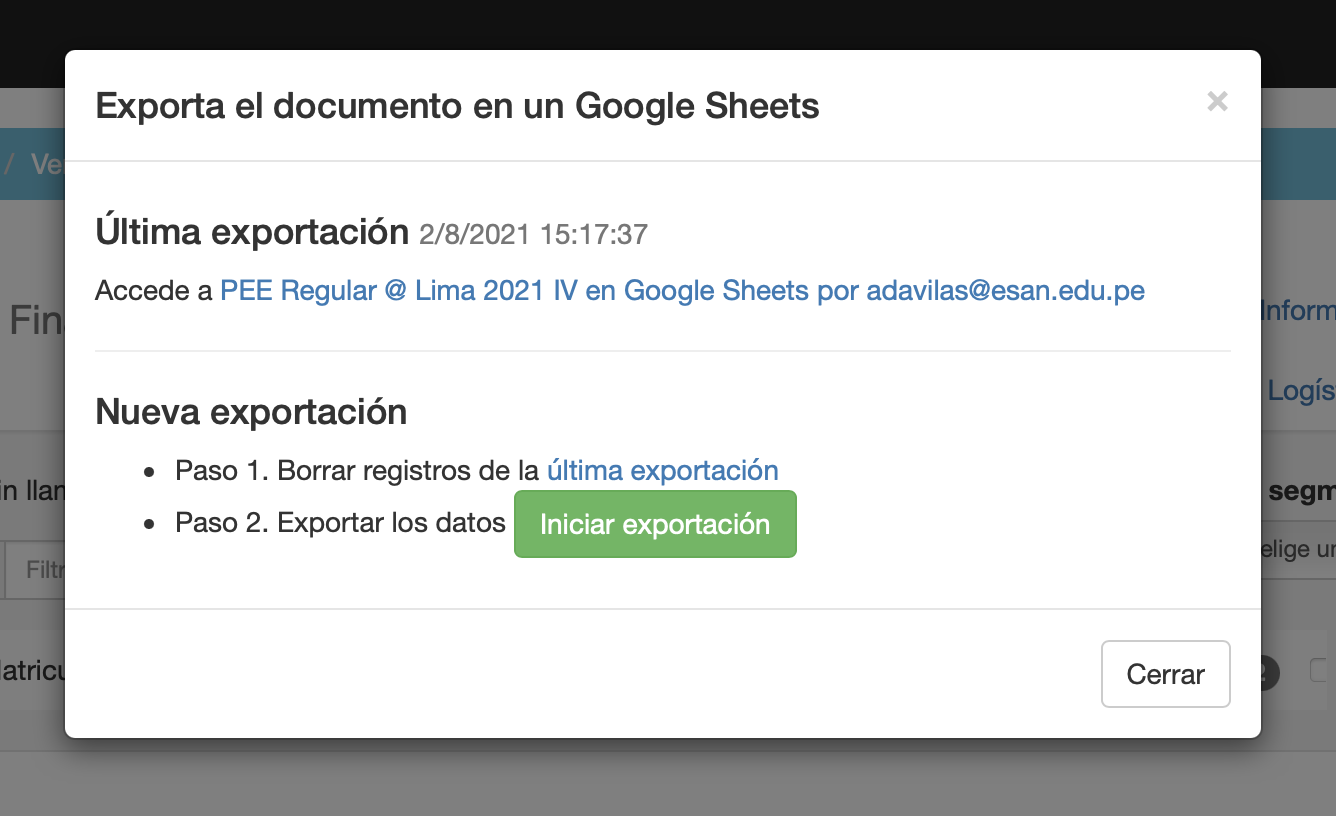Select the 'Última exportación' heading
This screenshot has width=1336, height=816.
click(x=252, y=232)
